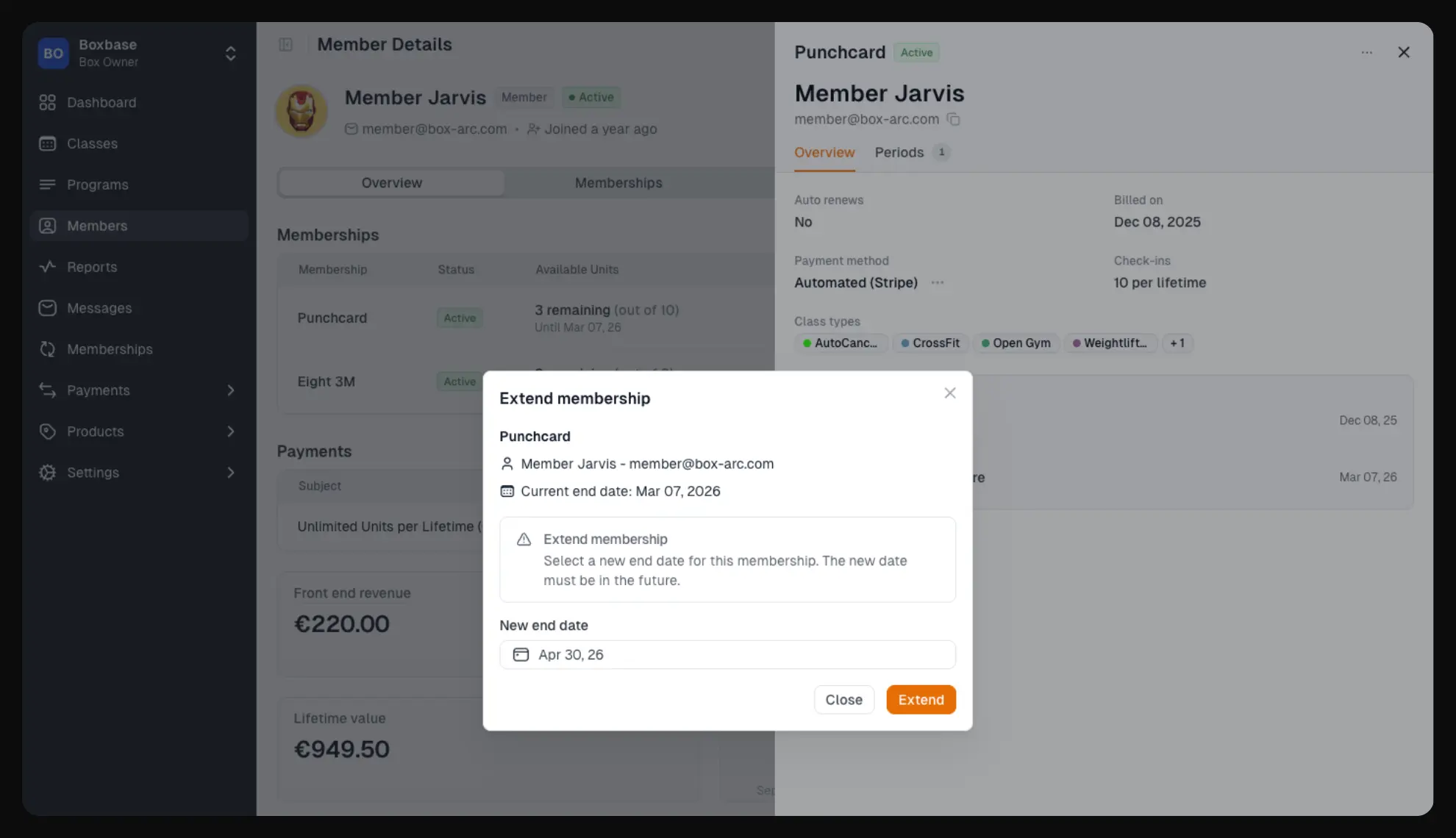Click the +1 class types badge
Image resolution: width=1456 pixels, height=838 pixels.
(1177, 343)
